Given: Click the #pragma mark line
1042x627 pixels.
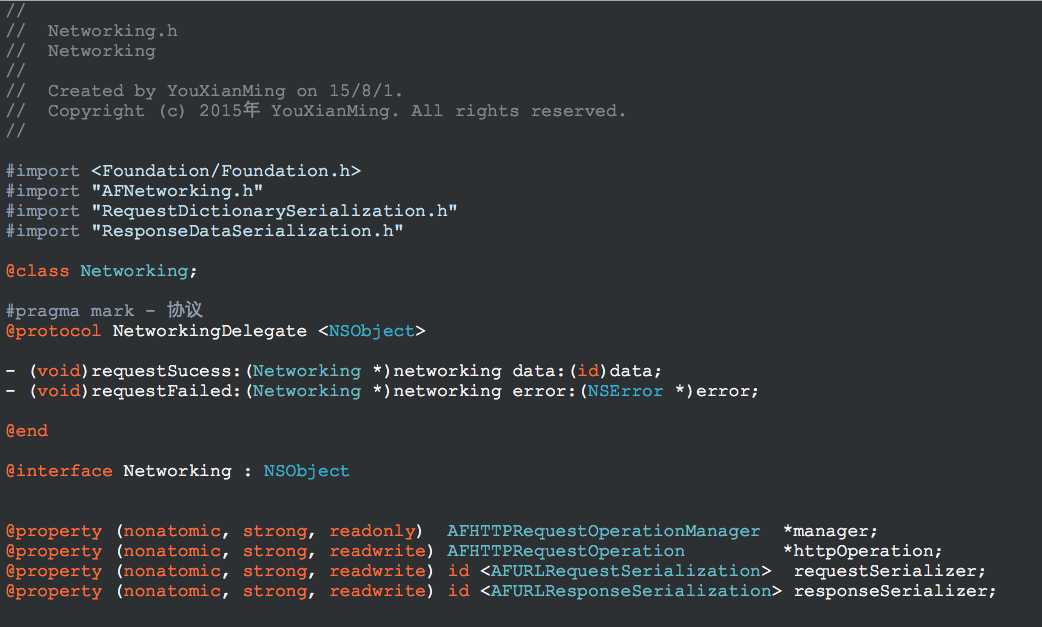Looking at the screenshot, I should 104,311.
